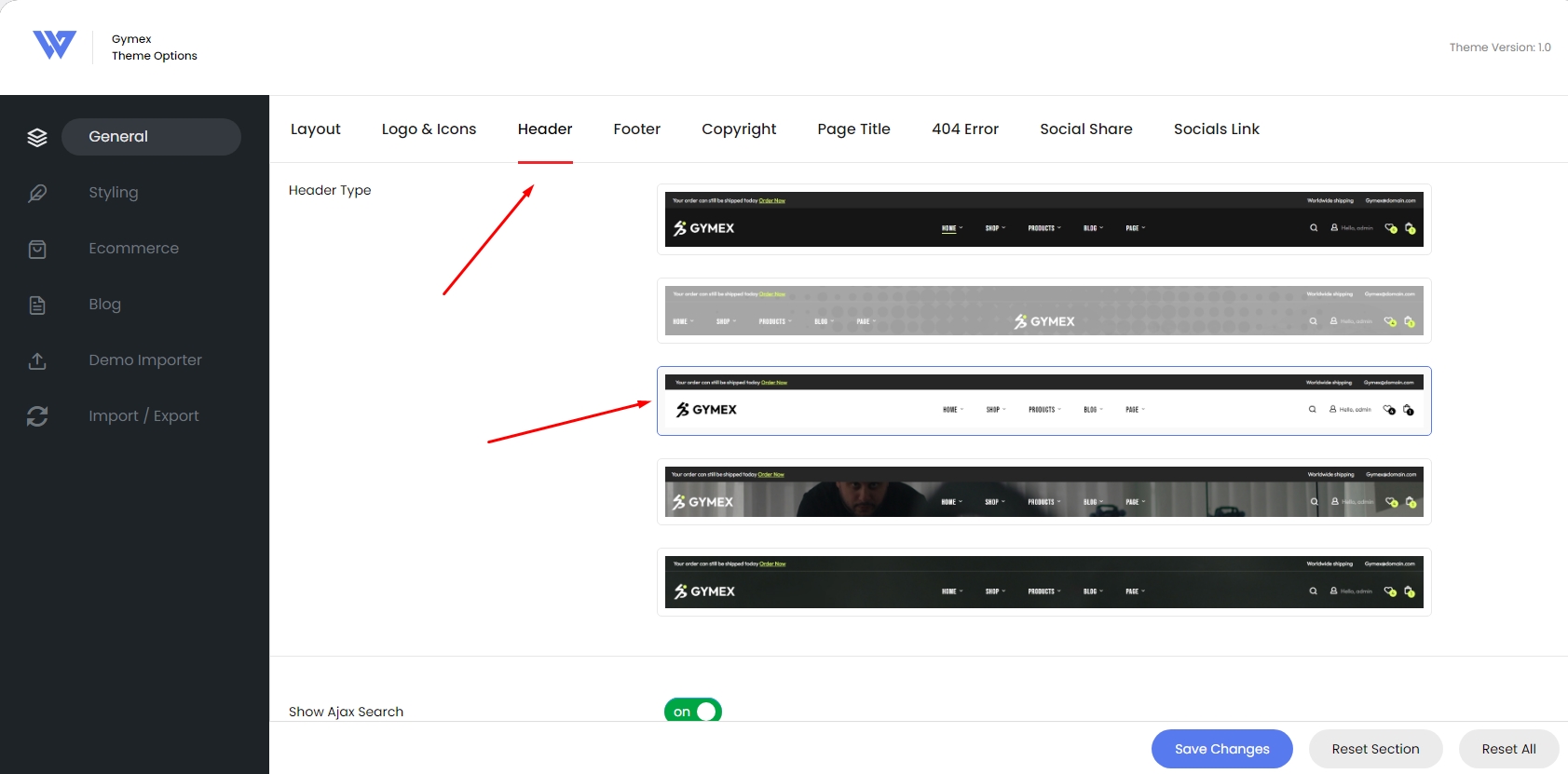Screen dimensions: 1568x774
Task: Select the first dark Gymex header layout
Action: point(1043,220)
